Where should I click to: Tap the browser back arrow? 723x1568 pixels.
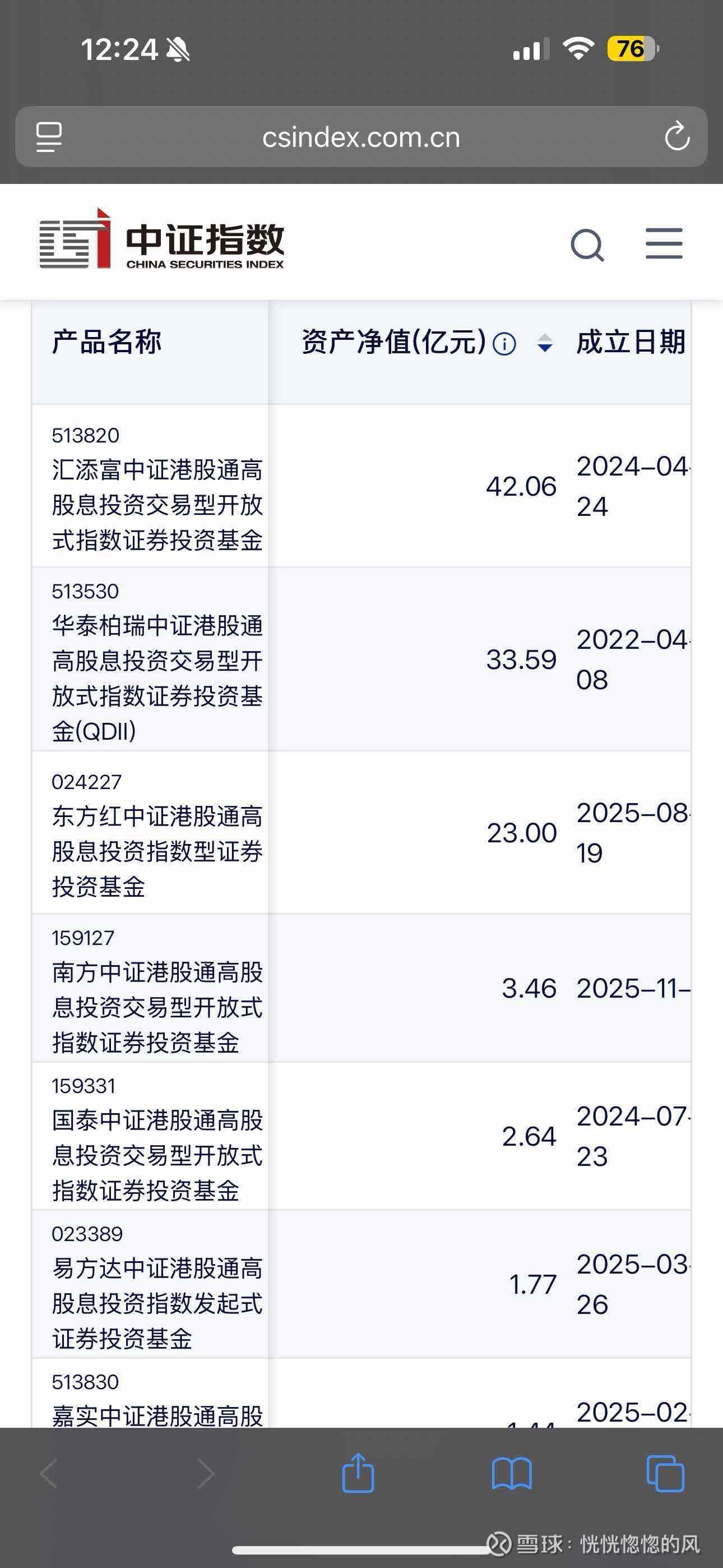[49, 1474]
